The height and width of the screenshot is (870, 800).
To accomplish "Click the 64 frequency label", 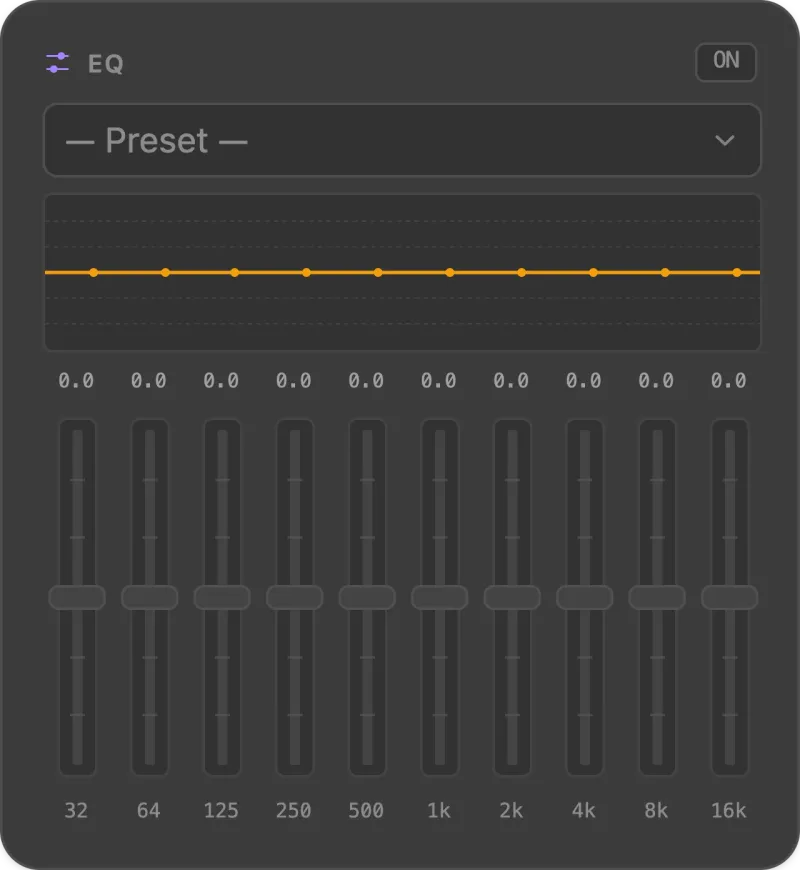I will [149, 811].
